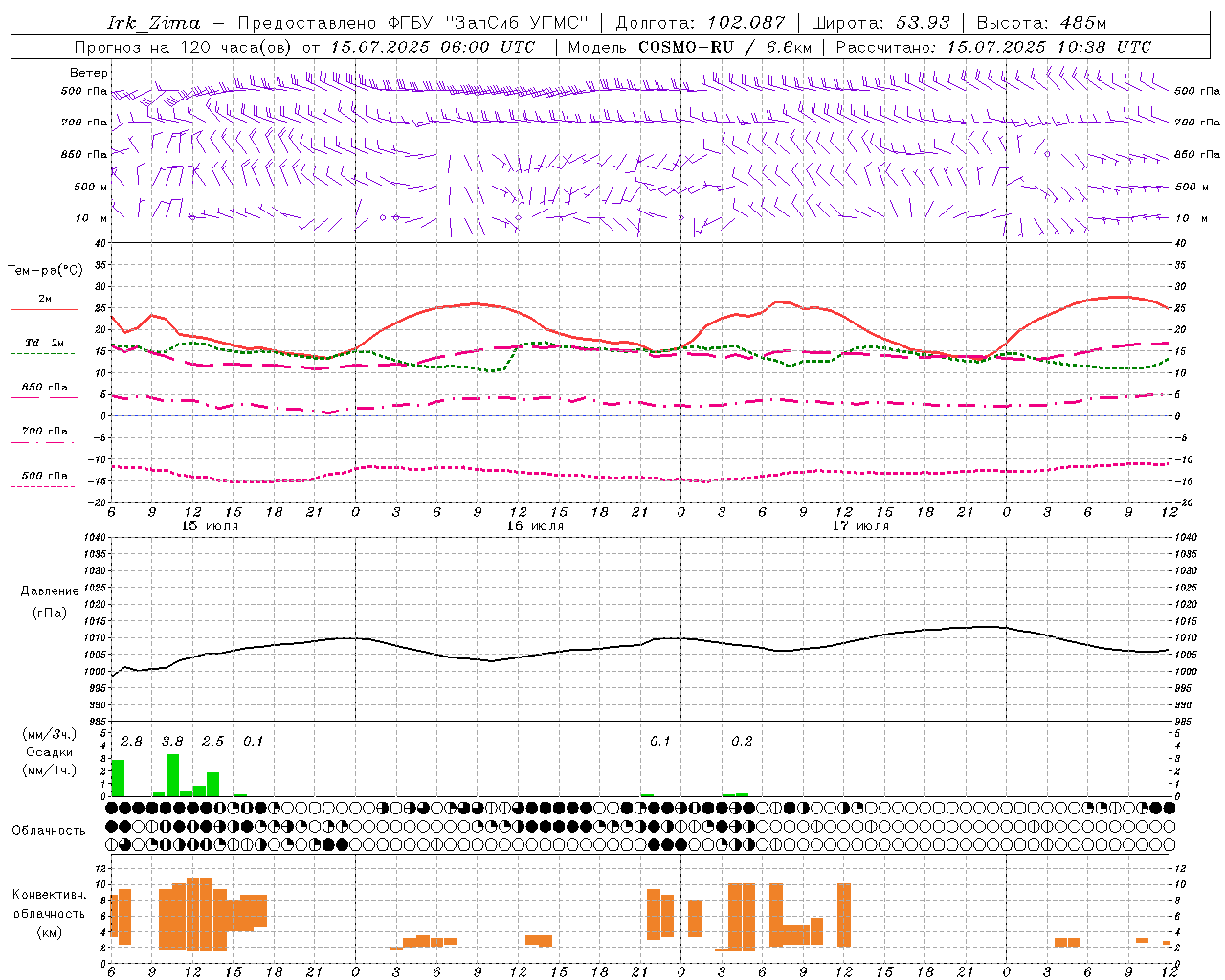Click the 500 гПа temperature legend entry
Image resolution: width=1225 pixels, height=980 pixels.
(44, 476)
